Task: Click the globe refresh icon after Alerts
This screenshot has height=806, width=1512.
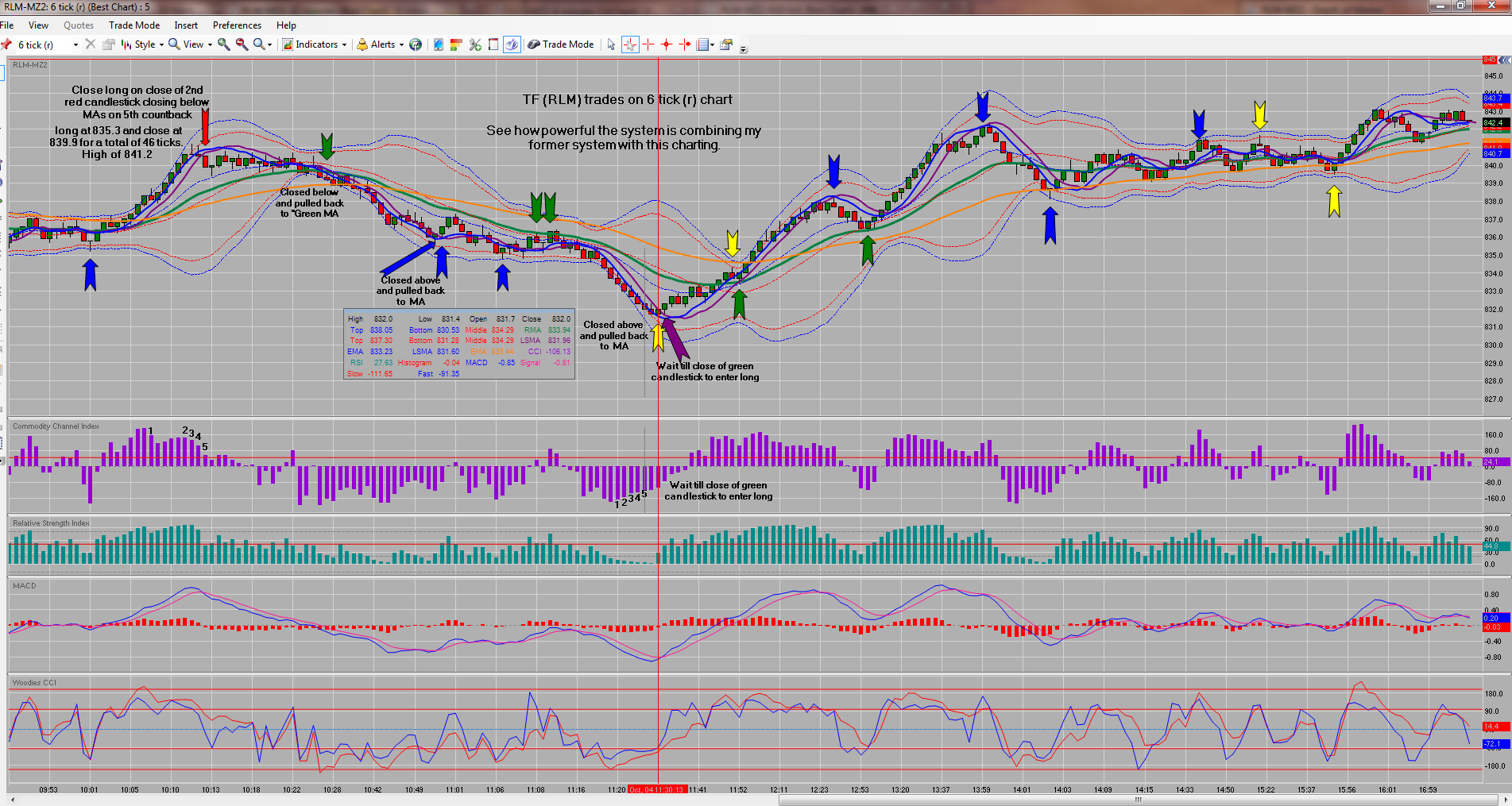Action: tap(416, 44)
